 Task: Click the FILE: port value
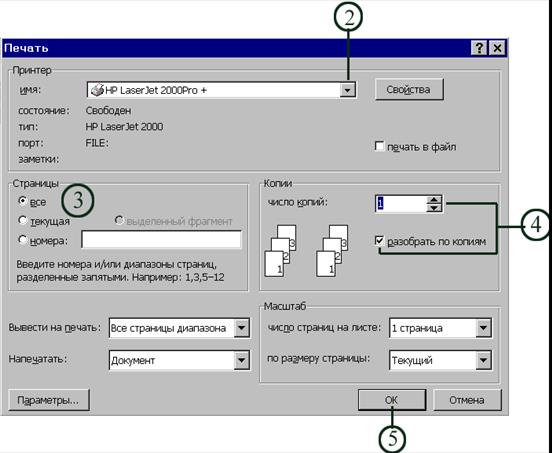coord(97,143)
